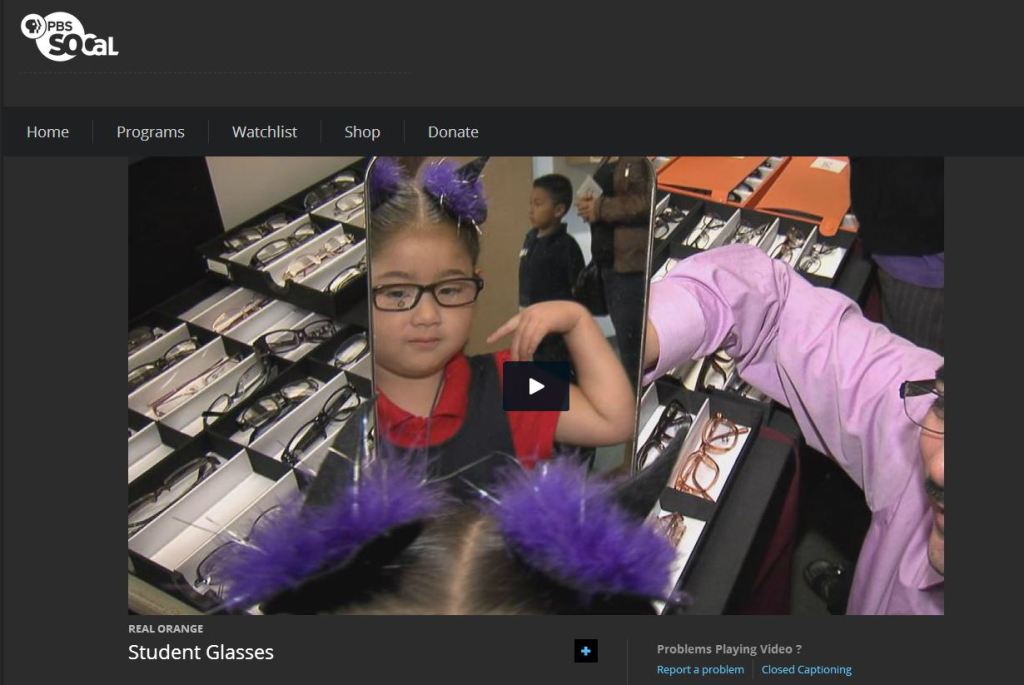
Task: Click the Report a problem link
Action: point(700,670)
